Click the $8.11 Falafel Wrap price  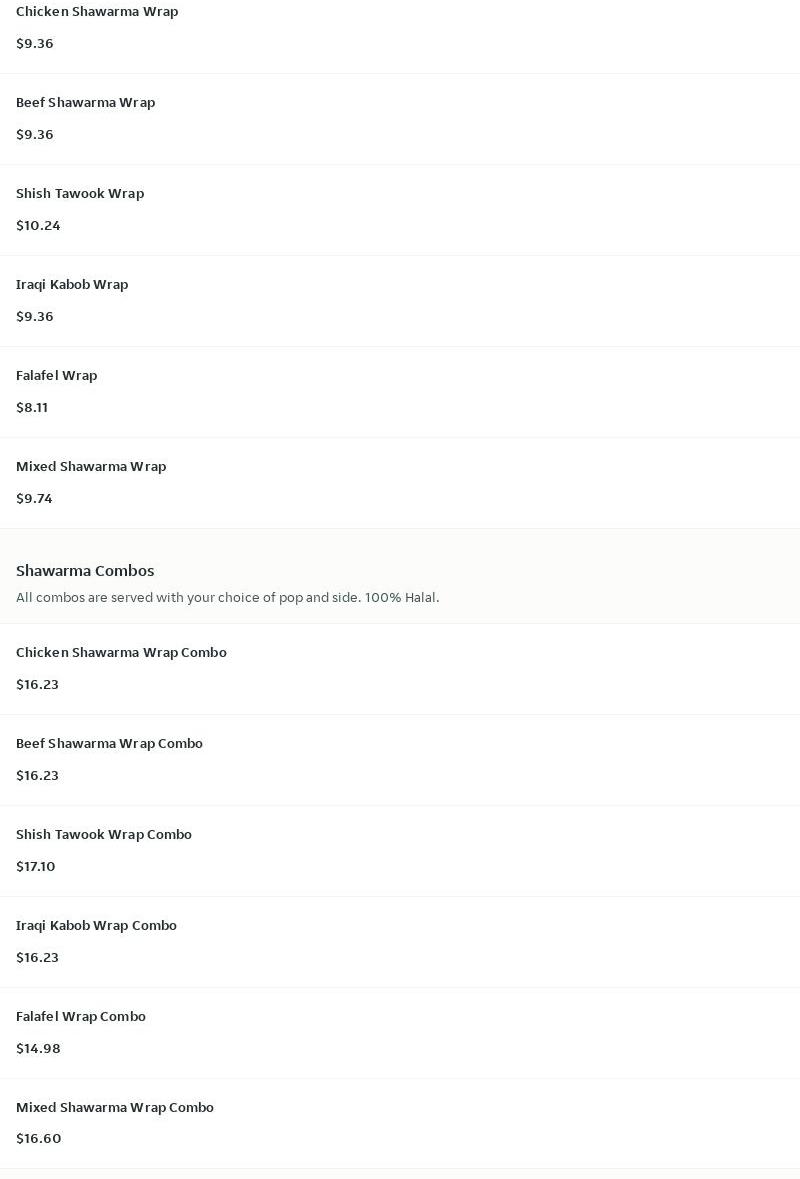coord(32,408)
